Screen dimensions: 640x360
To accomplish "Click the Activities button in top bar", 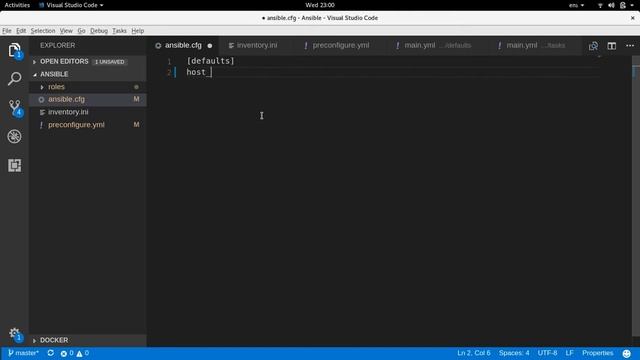I will [17, 5].
